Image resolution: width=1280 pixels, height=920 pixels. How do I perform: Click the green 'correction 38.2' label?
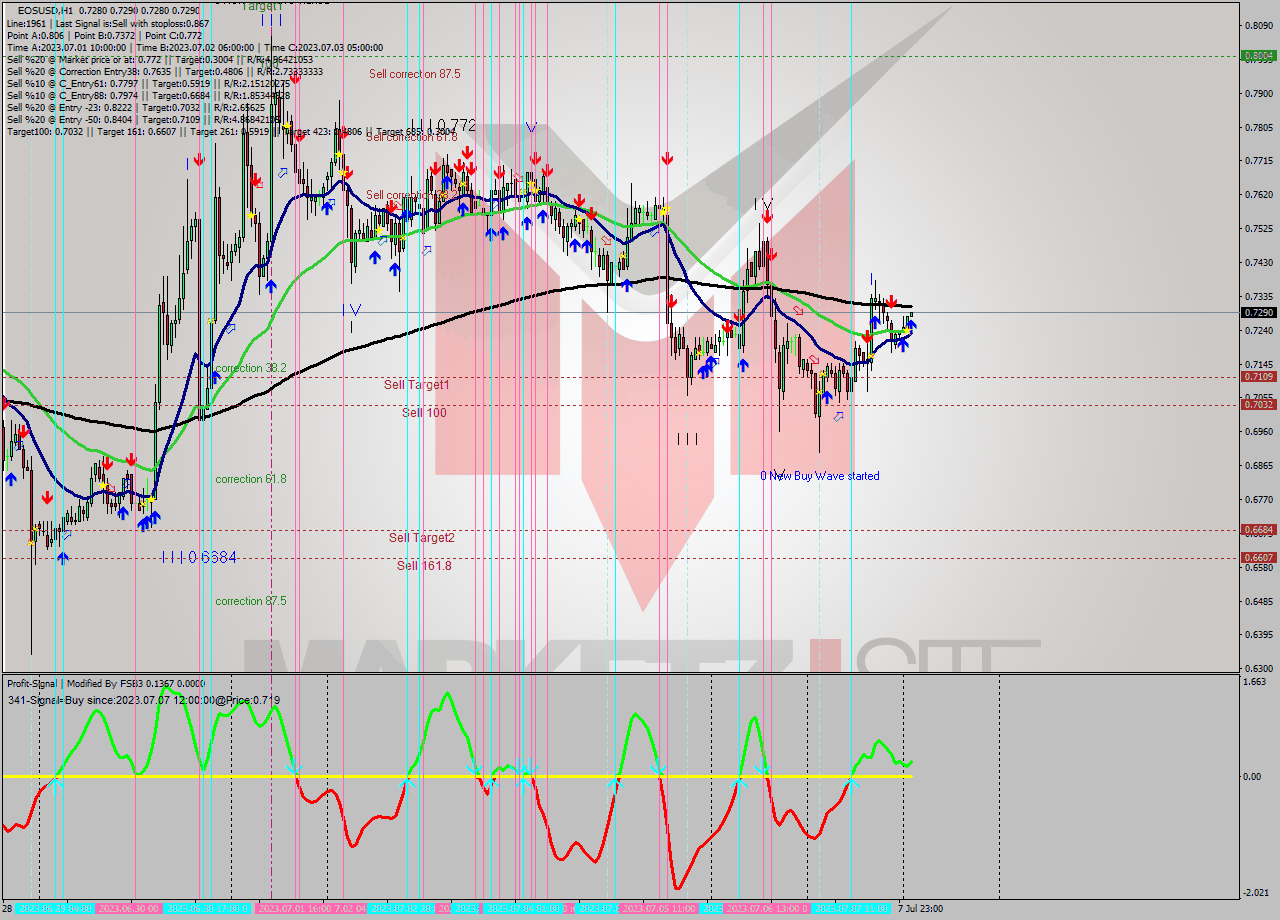[251, 368]
